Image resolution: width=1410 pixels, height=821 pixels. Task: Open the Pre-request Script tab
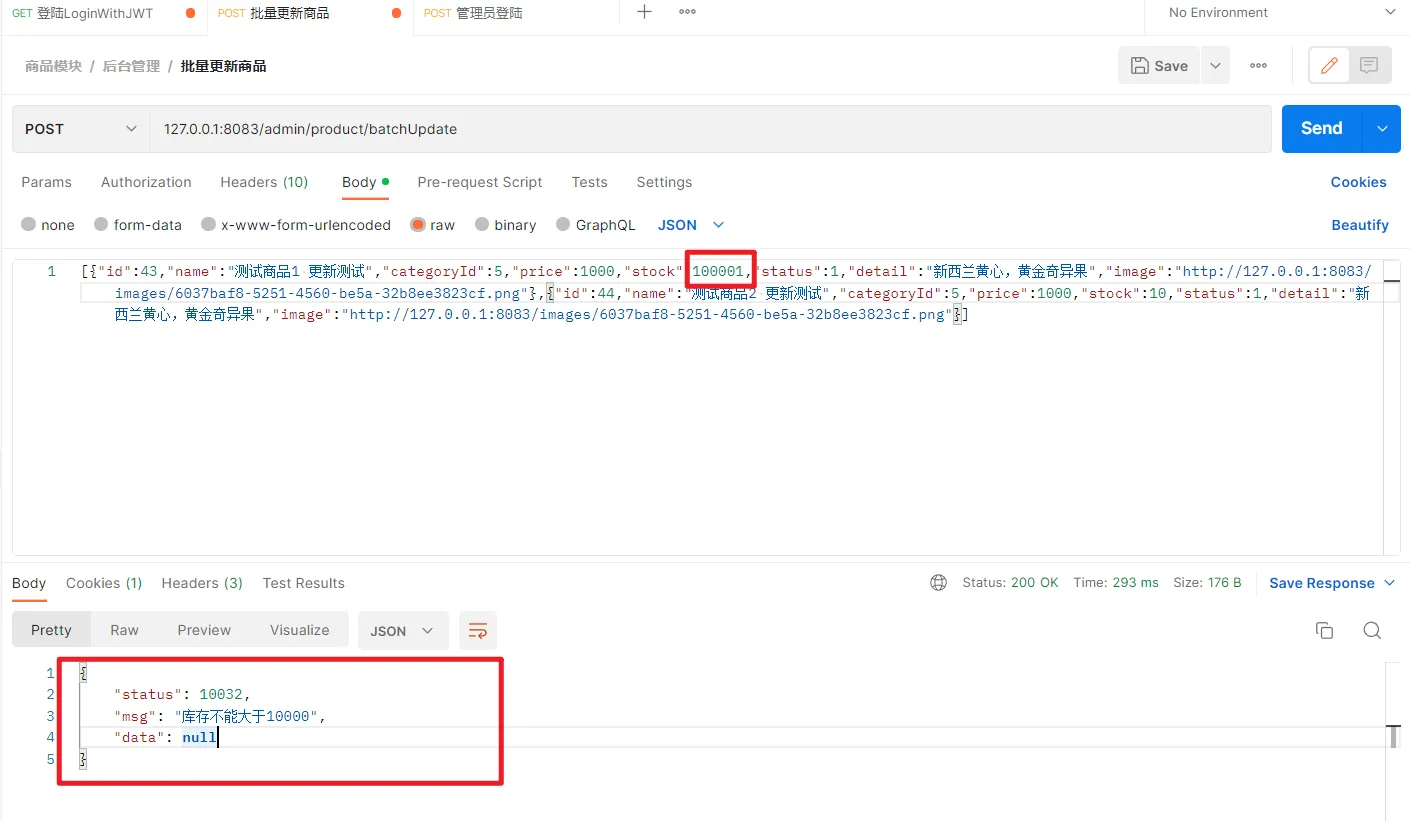[x=479, y=182]
